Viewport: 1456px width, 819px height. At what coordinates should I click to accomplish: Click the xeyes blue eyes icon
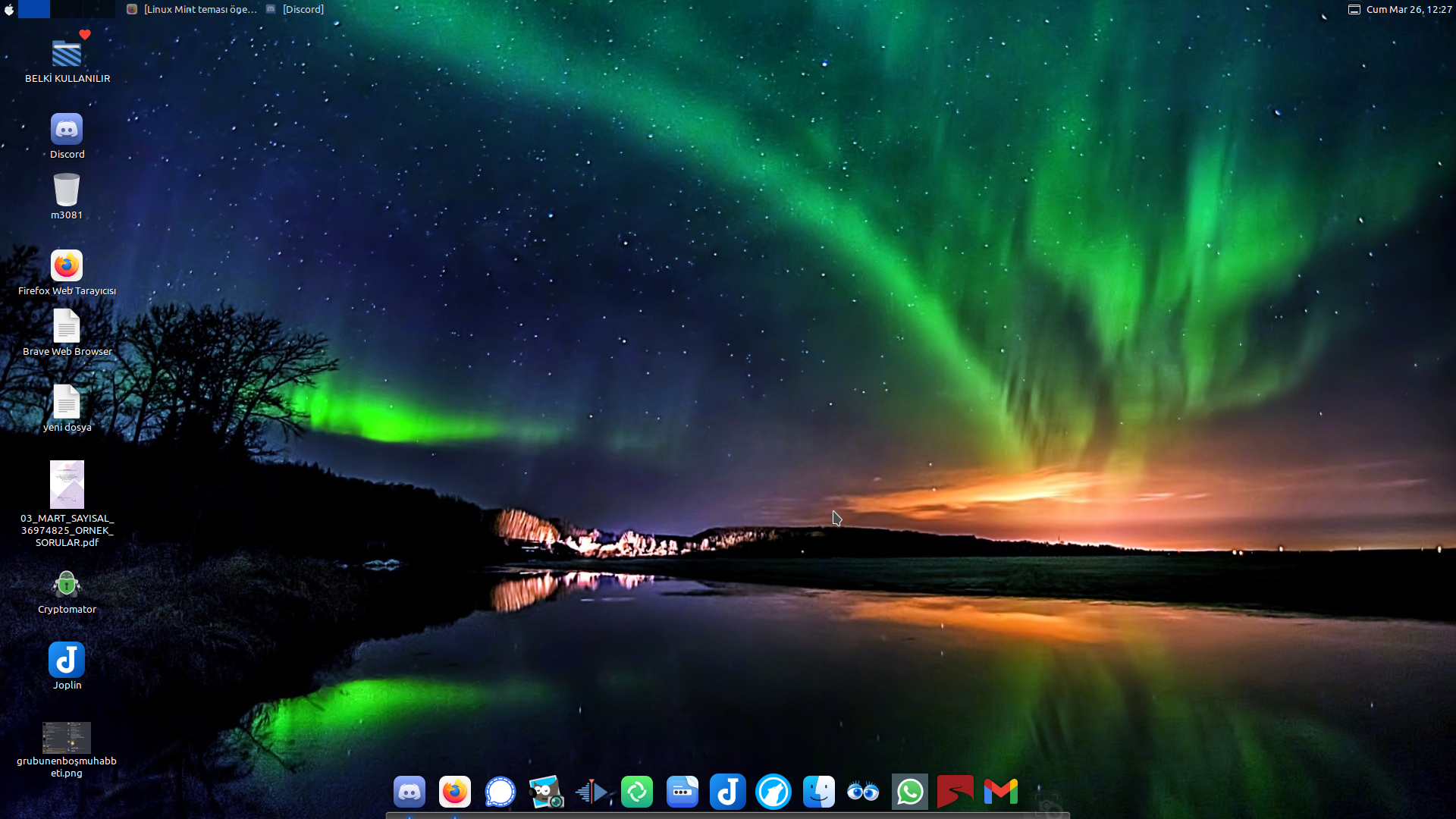click(864, 792)
